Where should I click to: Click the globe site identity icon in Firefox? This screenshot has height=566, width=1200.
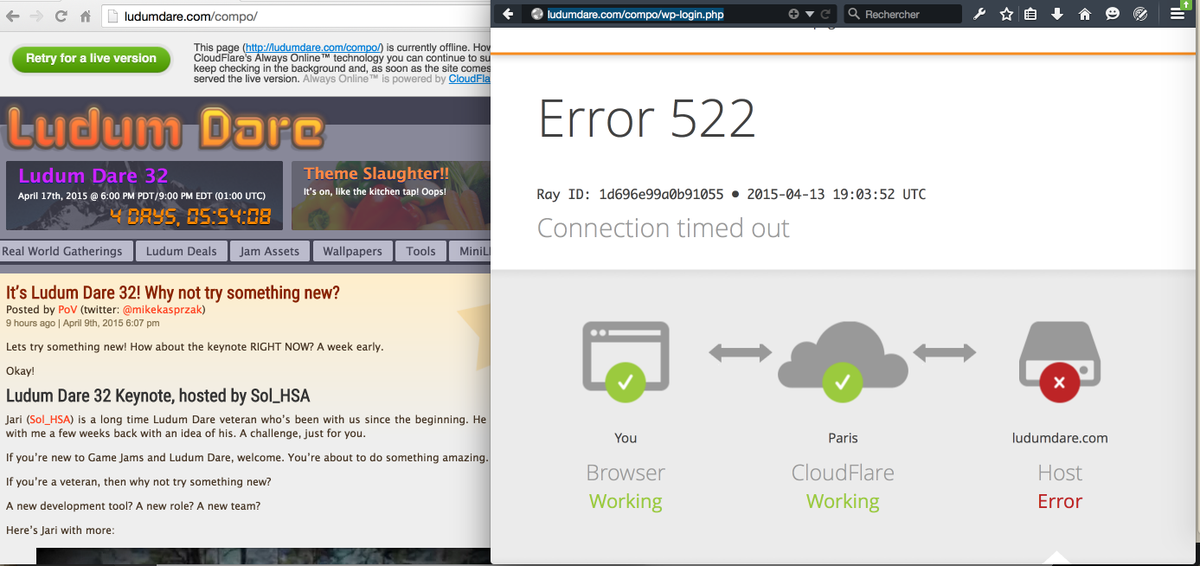coord(537,14)
